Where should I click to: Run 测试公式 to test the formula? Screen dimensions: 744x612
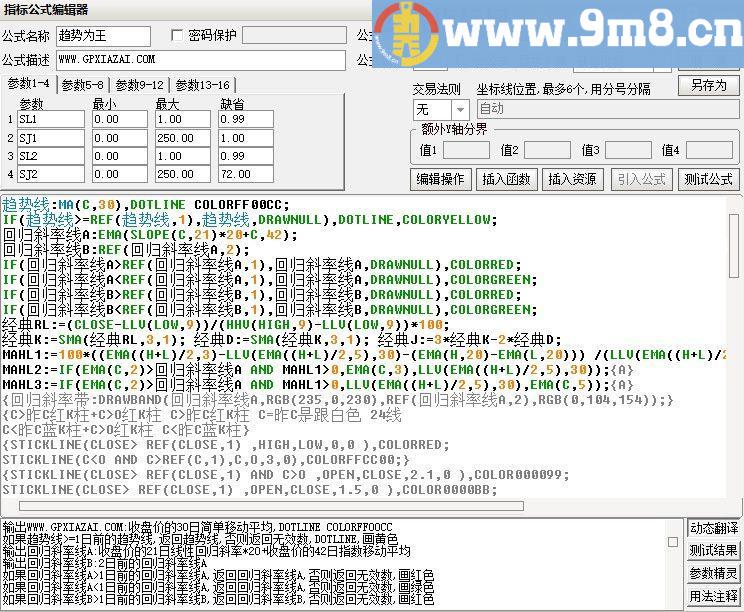(x=707, y=179)
